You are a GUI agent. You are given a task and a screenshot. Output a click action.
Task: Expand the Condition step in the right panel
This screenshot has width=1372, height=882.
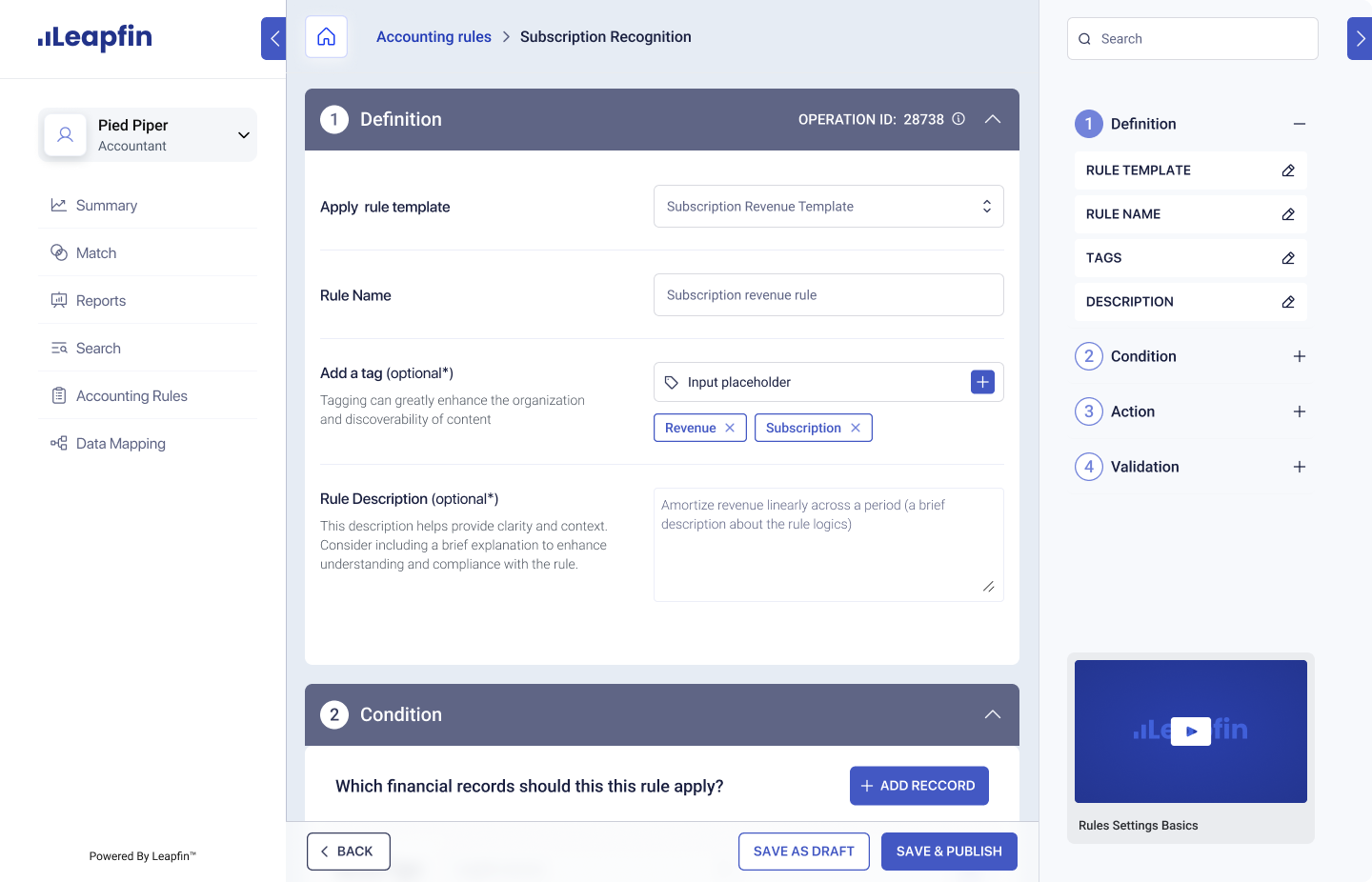[x=1300, y=355]
